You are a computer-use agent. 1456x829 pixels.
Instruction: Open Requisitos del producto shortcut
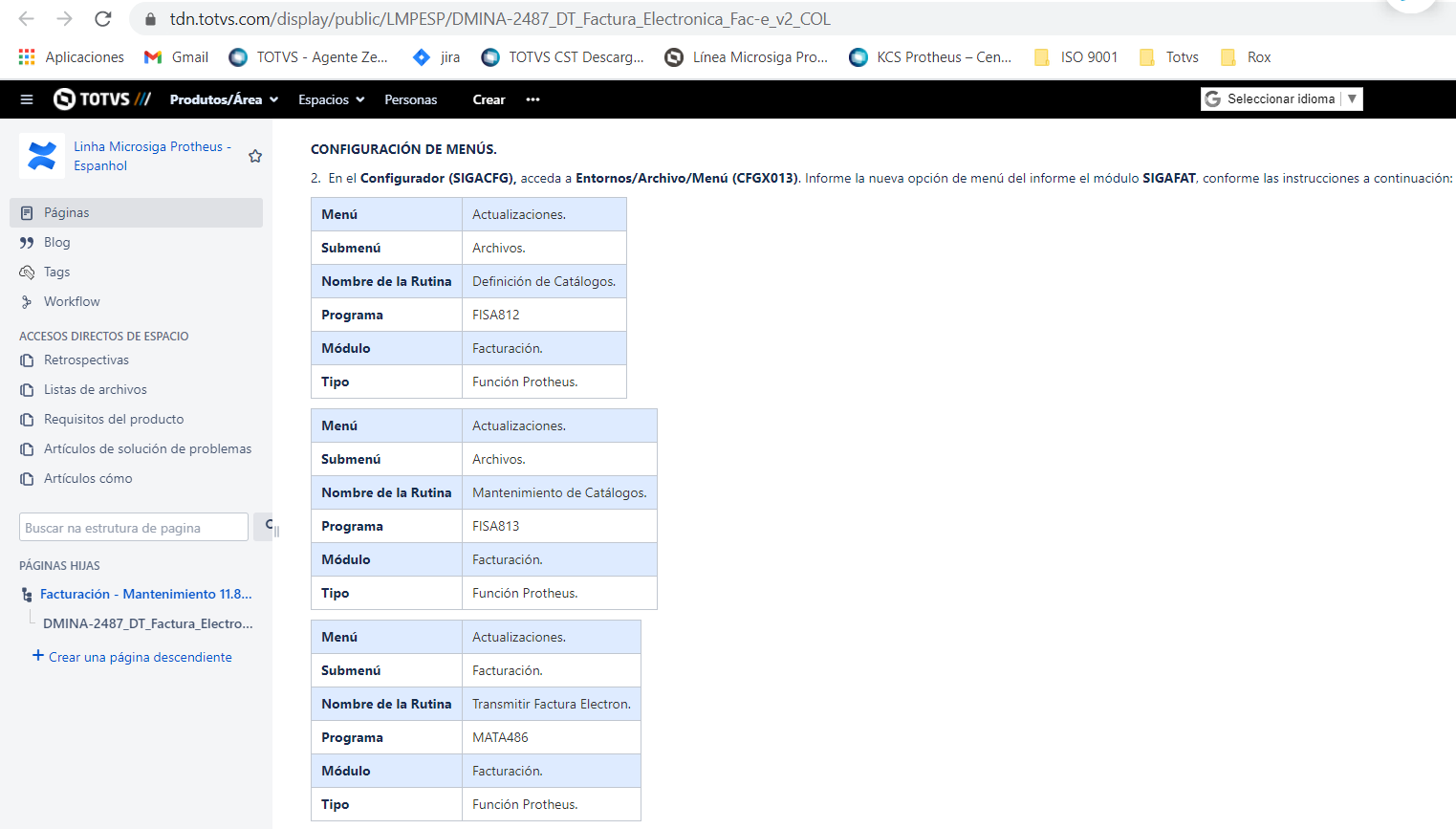(114, 419)
